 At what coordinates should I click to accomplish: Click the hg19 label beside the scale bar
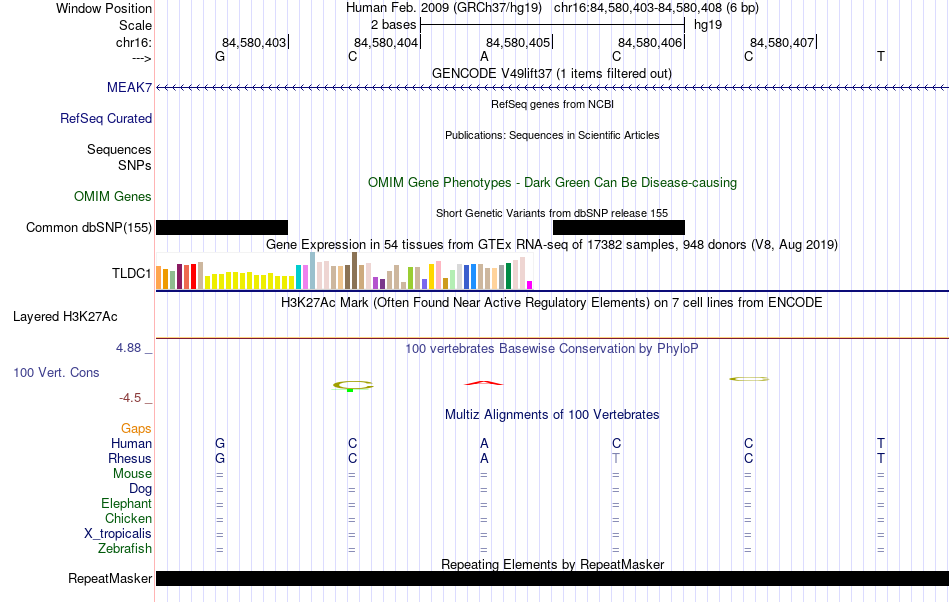point(708,25)
